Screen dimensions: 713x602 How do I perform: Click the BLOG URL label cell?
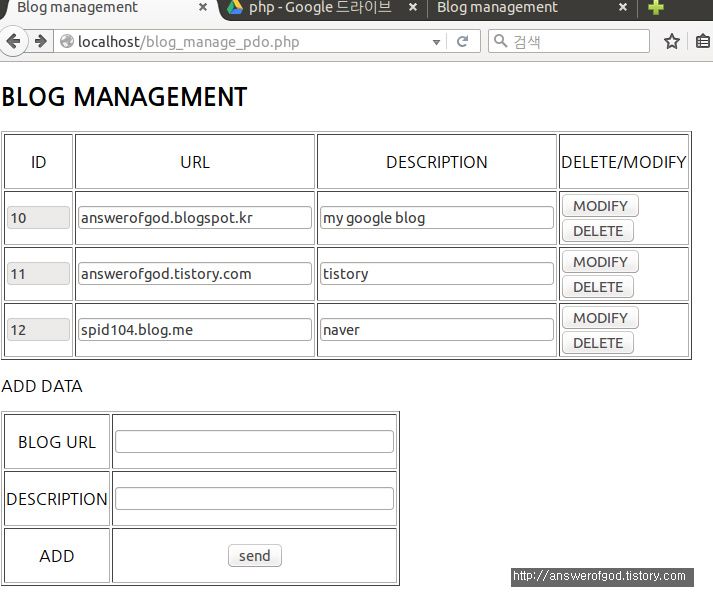pyautogui.click(x=57, y=442)
